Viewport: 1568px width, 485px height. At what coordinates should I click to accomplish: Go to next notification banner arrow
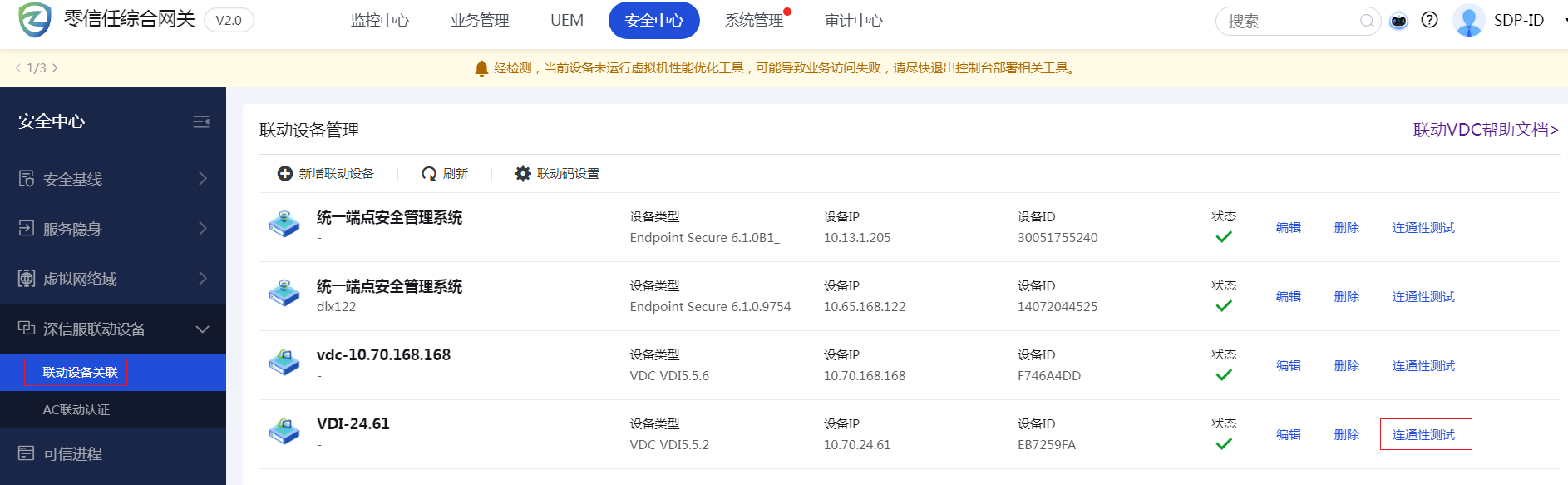click(x=56, y=68)
